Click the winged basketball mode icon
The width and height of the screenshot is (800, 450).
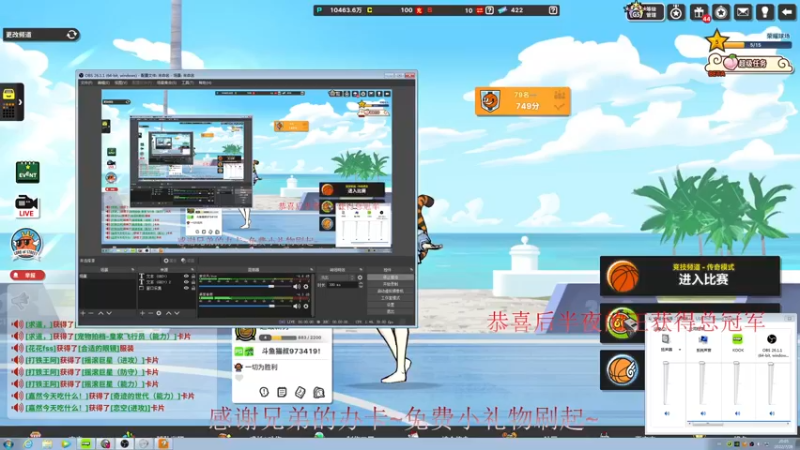coord(622,370)
